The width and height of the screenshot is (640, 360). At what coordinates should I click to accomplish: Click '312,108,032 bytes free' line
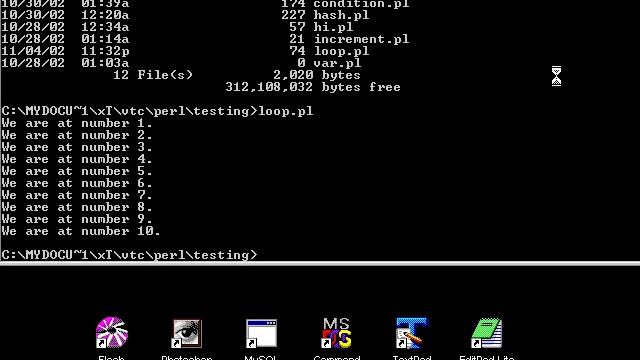tap(313, 87)
